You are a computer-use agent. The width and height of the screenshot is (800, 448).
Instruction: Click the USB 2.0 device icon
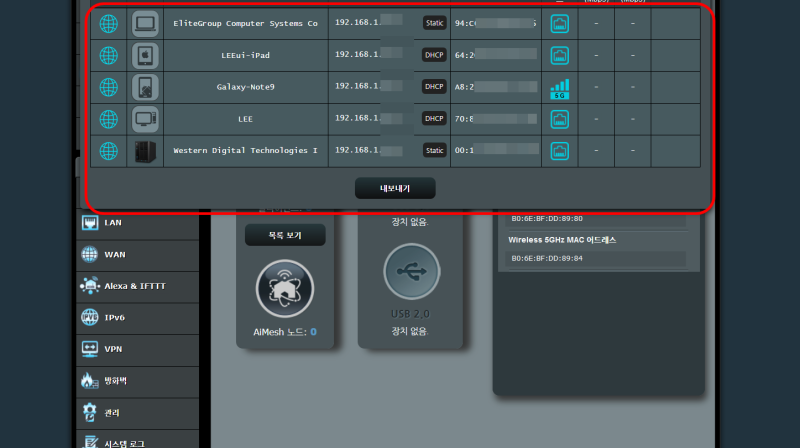point(411,271)
